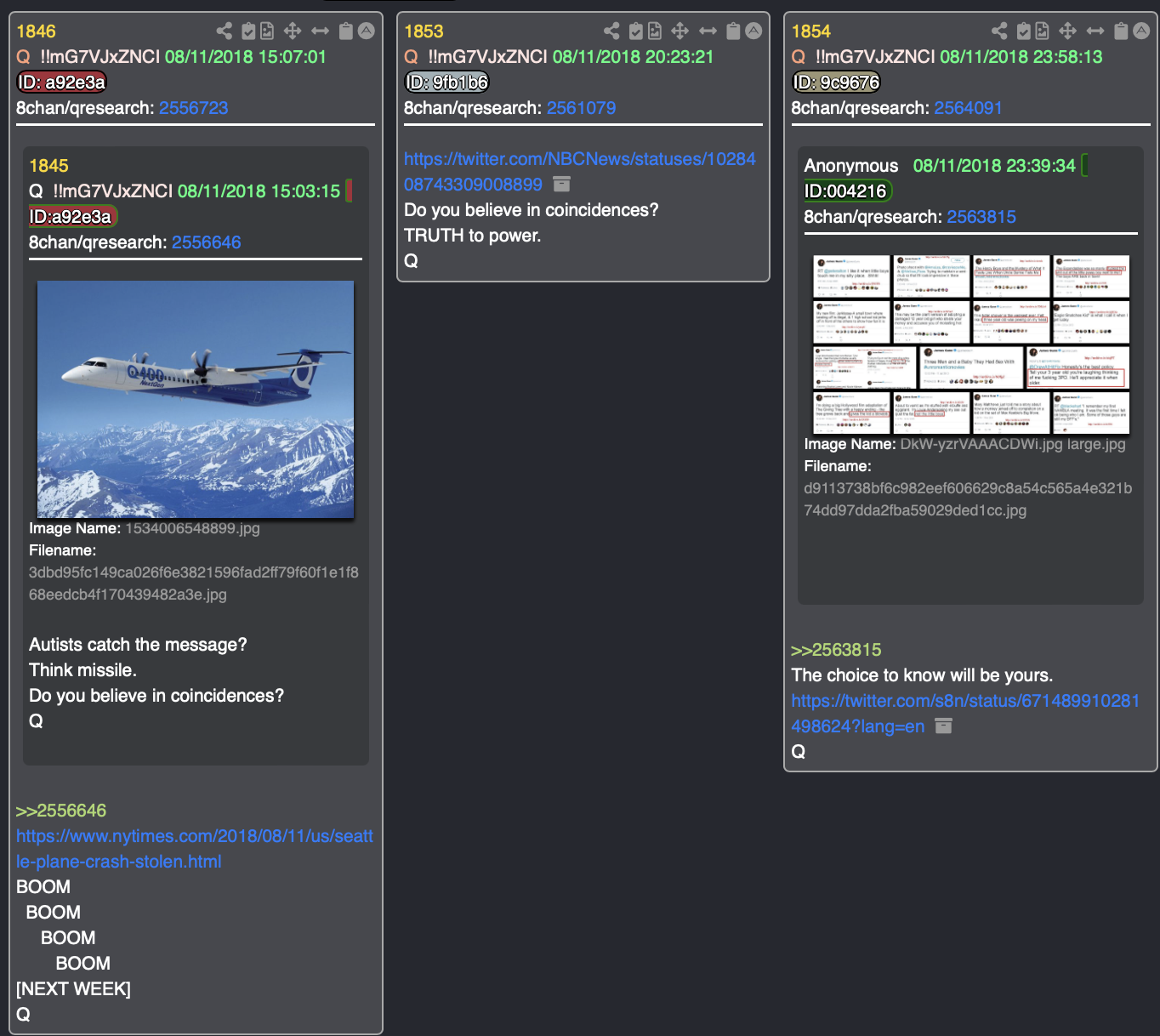Click 'Autists catch the message?' text
Viewport: 1160px width, 1036px height.
pyautogui.click(x=138, y=645)
